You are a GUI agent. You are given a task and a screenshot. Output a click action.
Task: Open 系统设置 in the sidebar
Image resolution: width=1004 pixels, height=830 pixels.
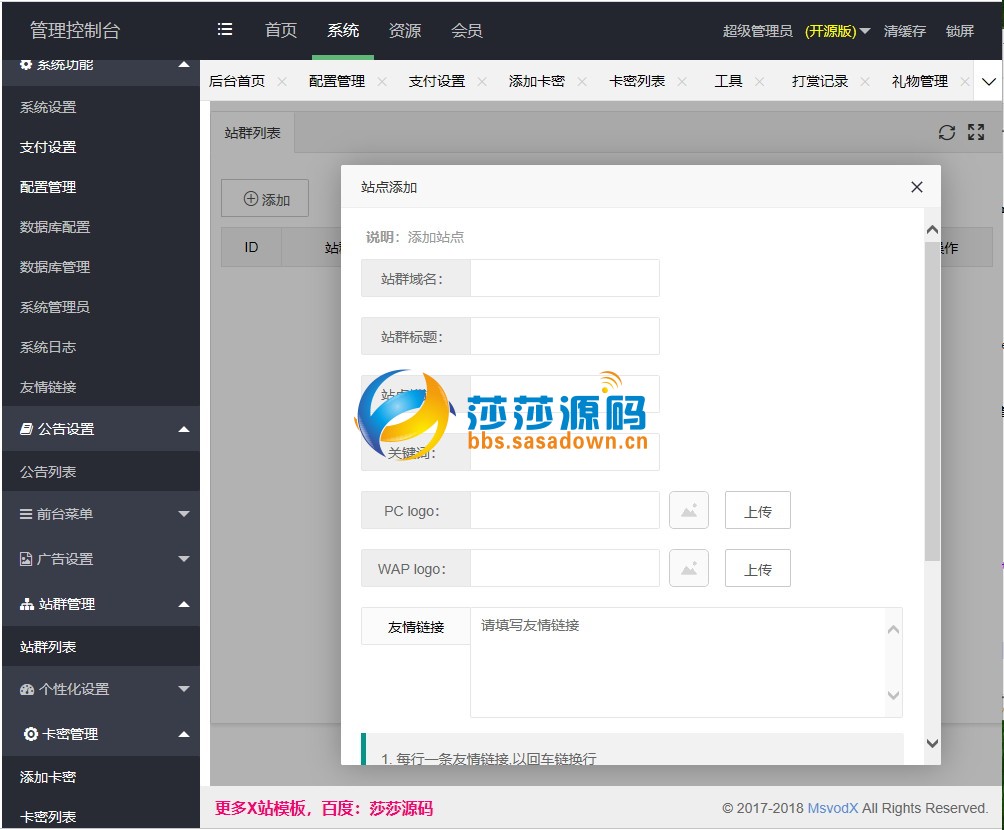(48, 107)
